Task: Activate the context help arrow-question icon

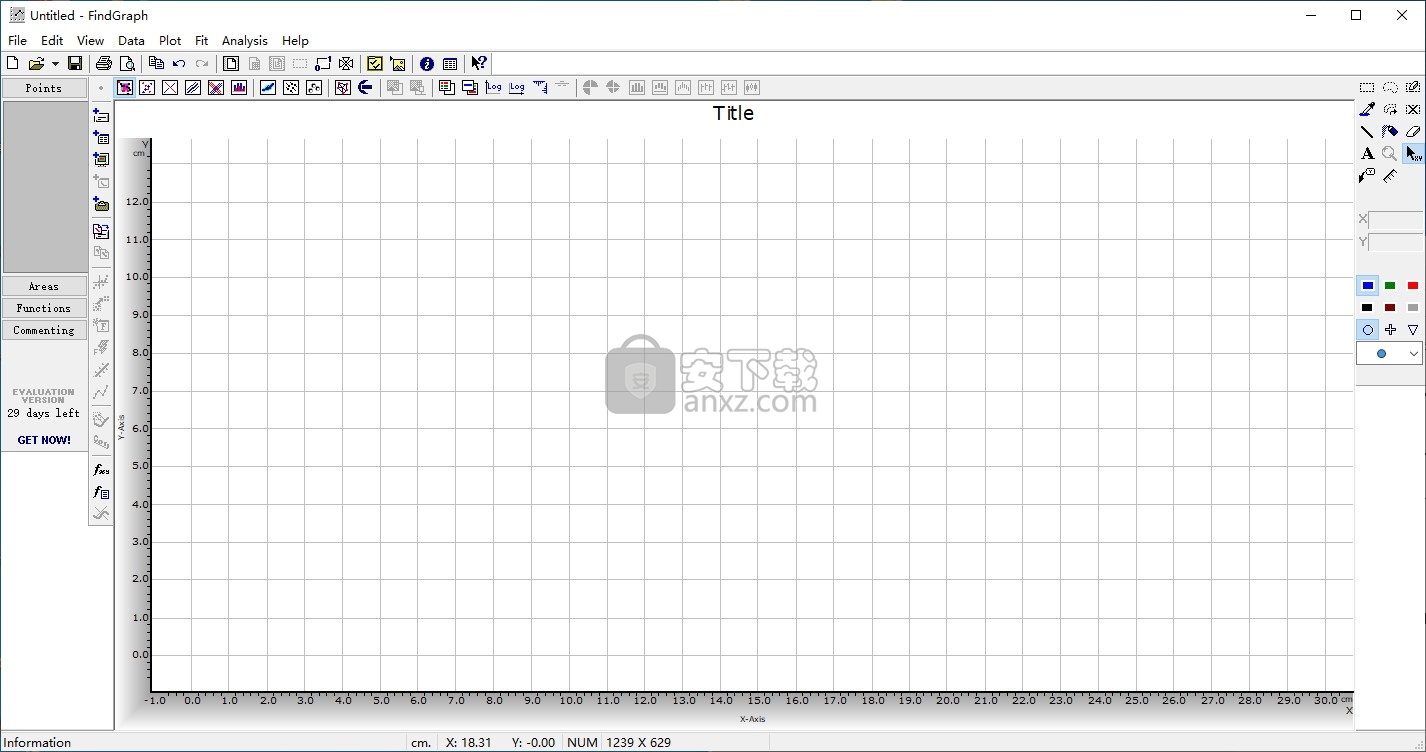Action: (479, 63)
